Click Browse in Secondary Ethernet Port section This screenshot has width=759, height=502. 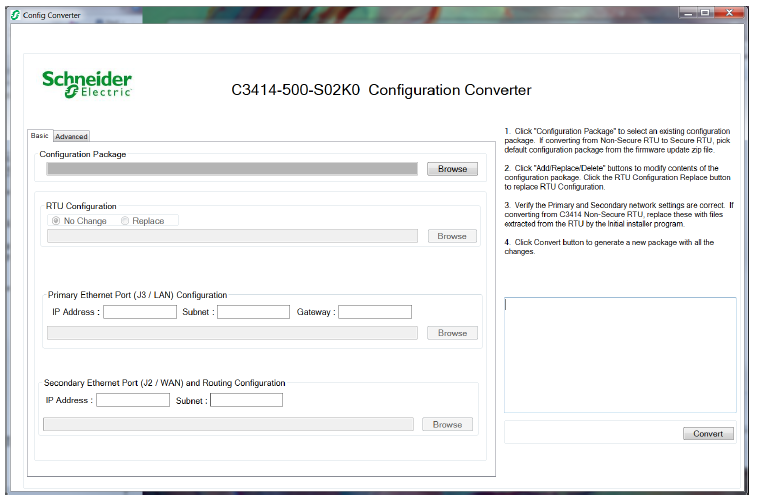(447, 425)
